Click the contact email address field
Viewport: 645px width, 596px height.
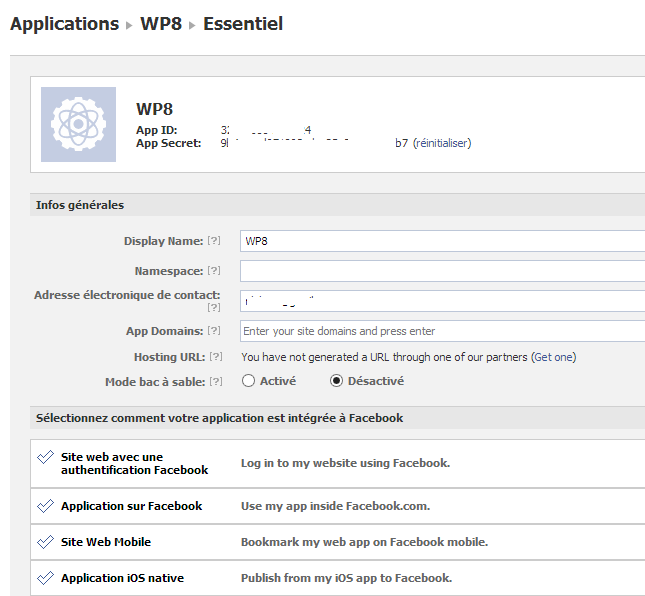click(442, 301)
